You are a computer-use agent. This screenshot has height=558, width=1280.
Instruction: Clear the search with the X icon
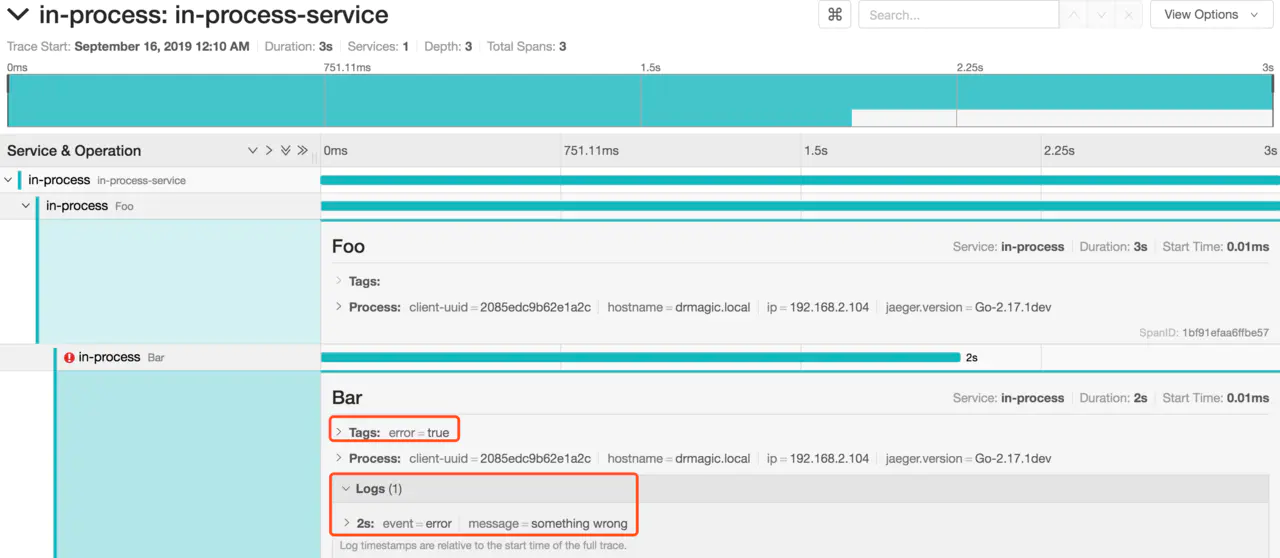[x=1129, y=15]
